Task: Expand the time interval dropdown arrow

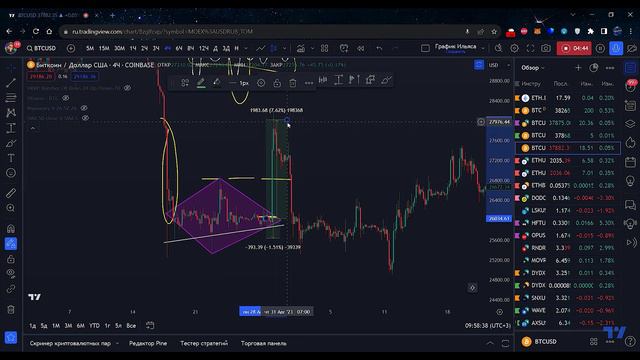Action: coord(246,48)
